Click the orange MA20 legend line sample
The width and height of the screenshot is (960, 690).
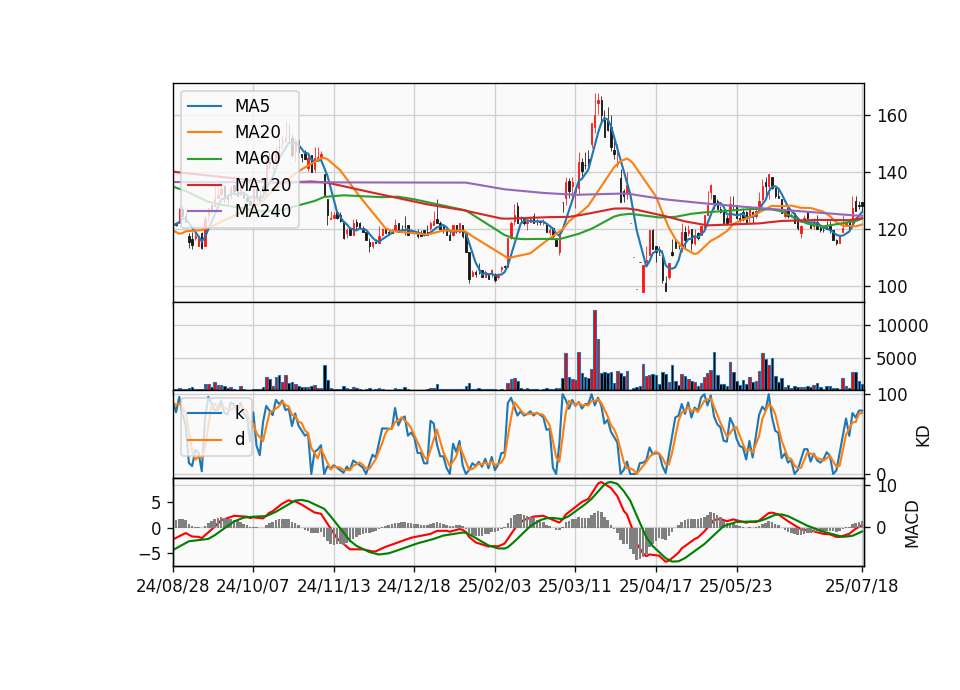coord(204,132)
